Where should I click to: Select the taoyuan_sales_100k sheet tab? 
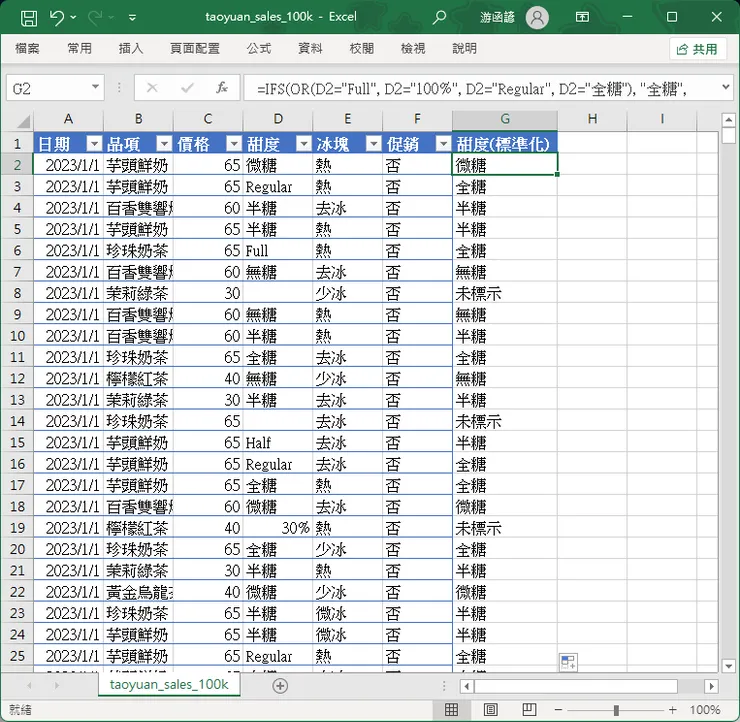[x=169, y=685]
